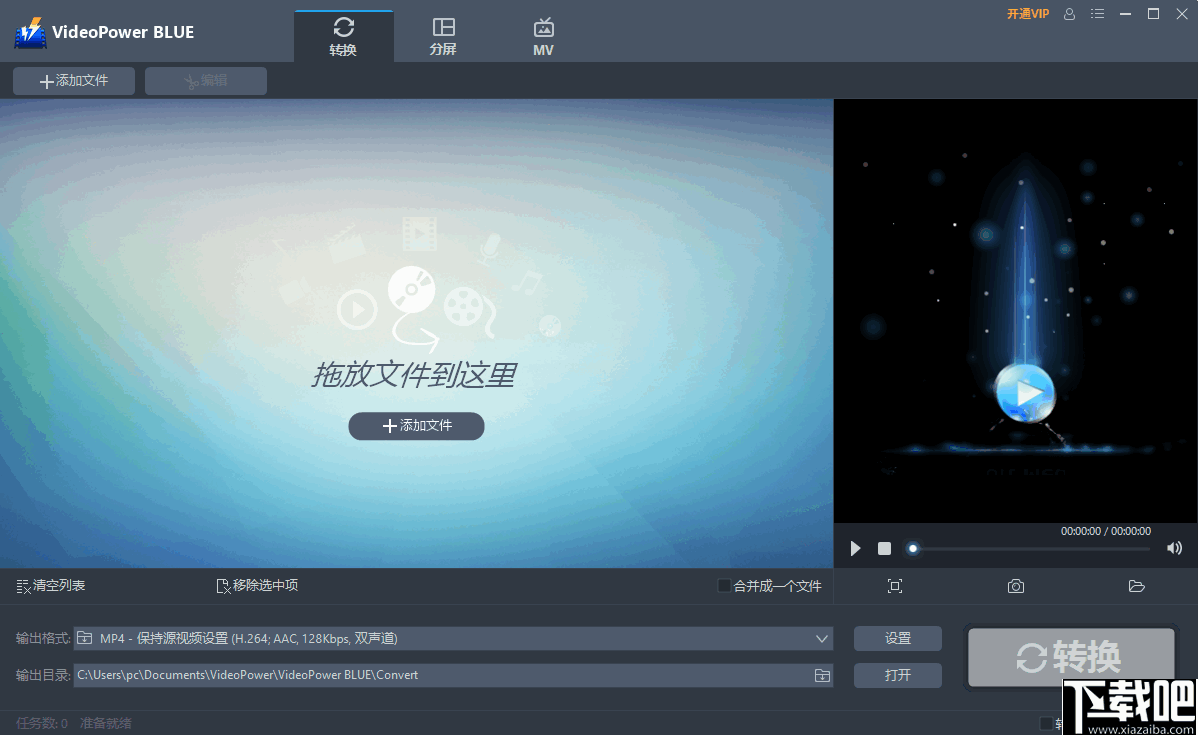Open the snapshot folder icon under the preview

click(x=1136, y=586)
